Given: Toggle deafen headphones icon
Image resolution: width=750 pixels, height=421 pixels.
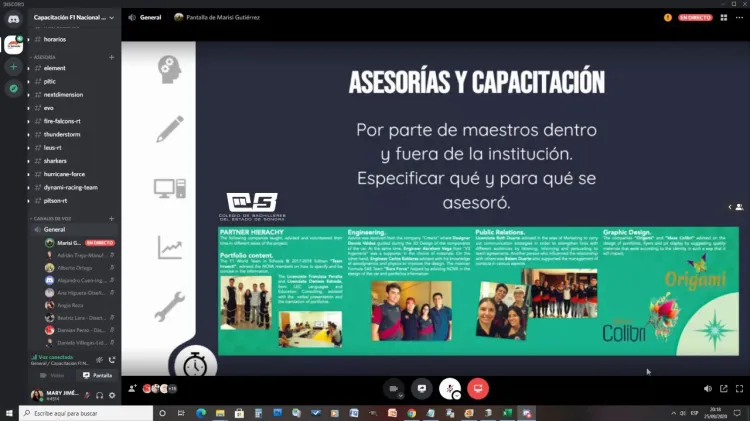Looking at the screenshot, I should pos(99,395).
